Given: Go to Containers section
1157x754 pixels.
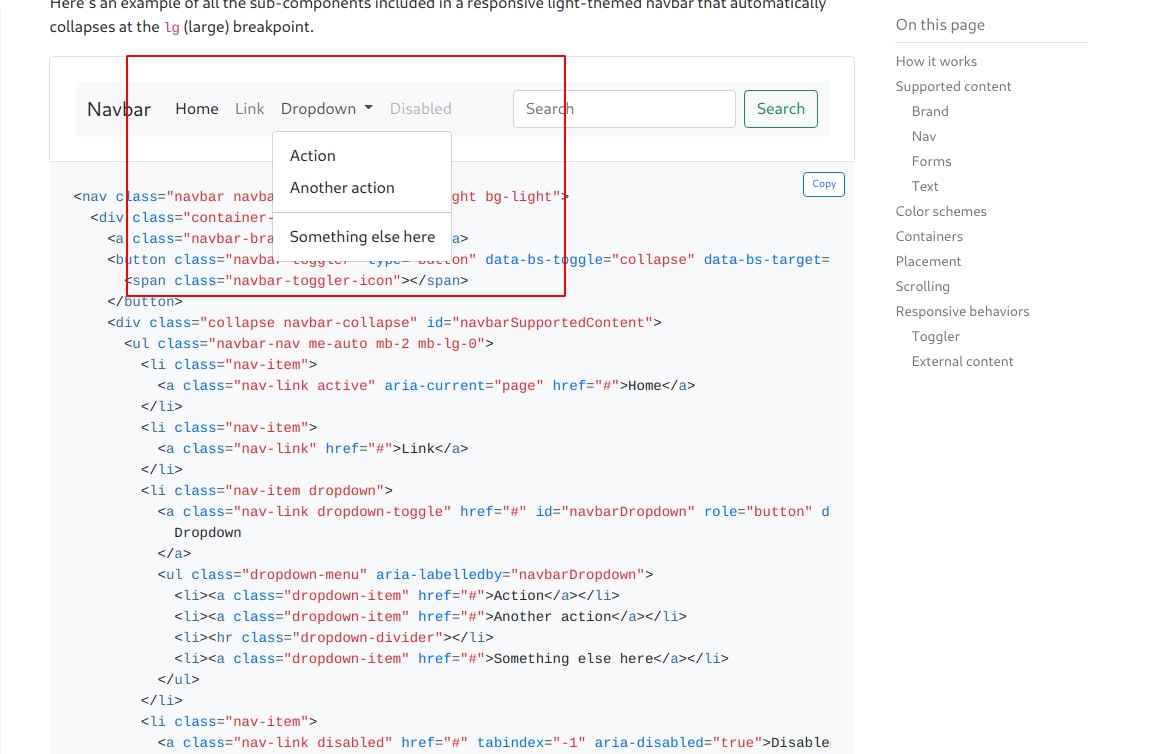Looking at the screenshot, I should [x=929, y=237].
